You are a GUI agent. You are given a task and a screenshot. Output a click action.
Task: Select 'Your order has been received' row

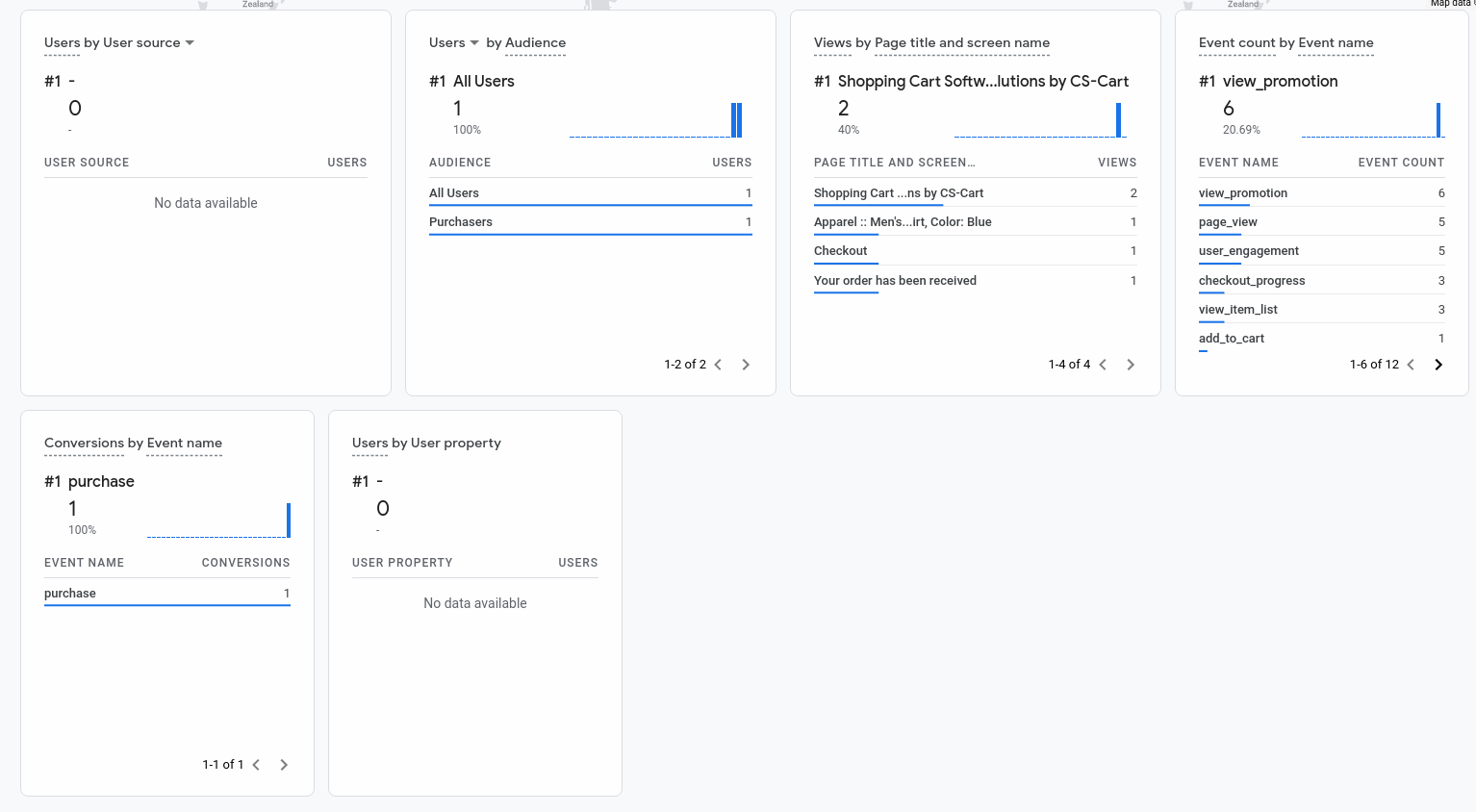[x=976, y=281]
